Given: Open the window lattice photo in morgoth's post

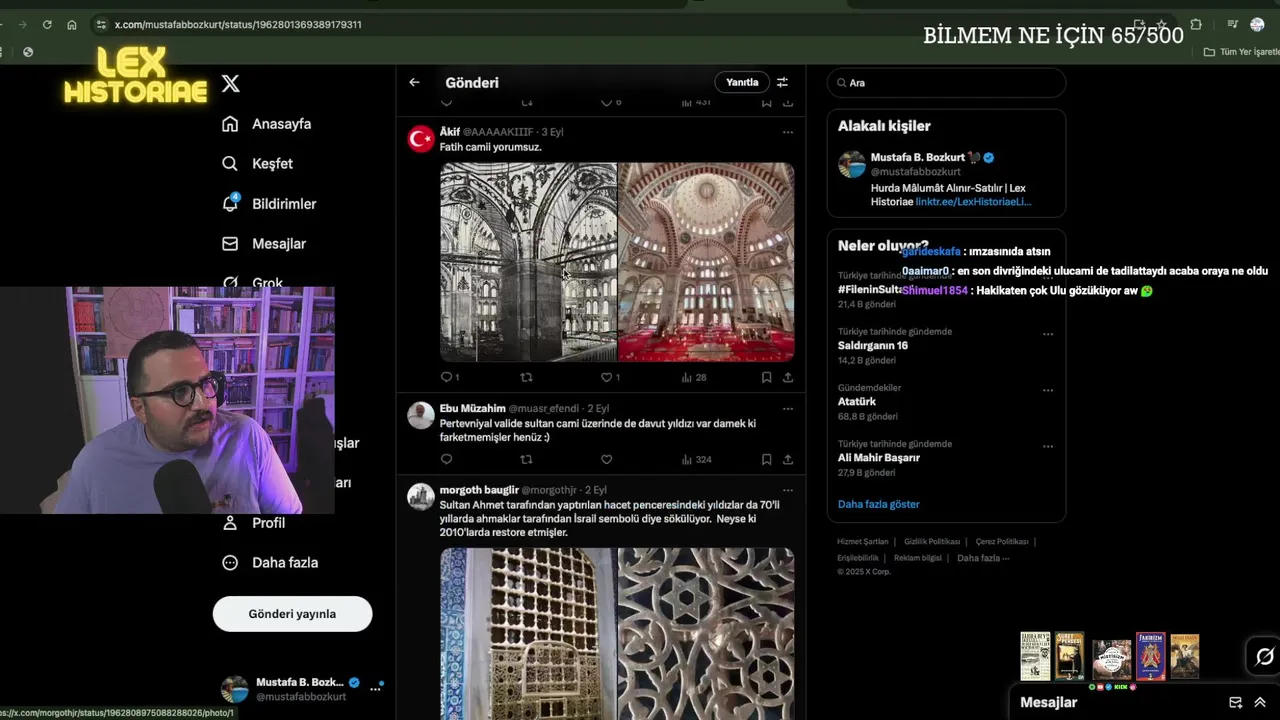Looking at the screenshot, I should click(528, 633).
